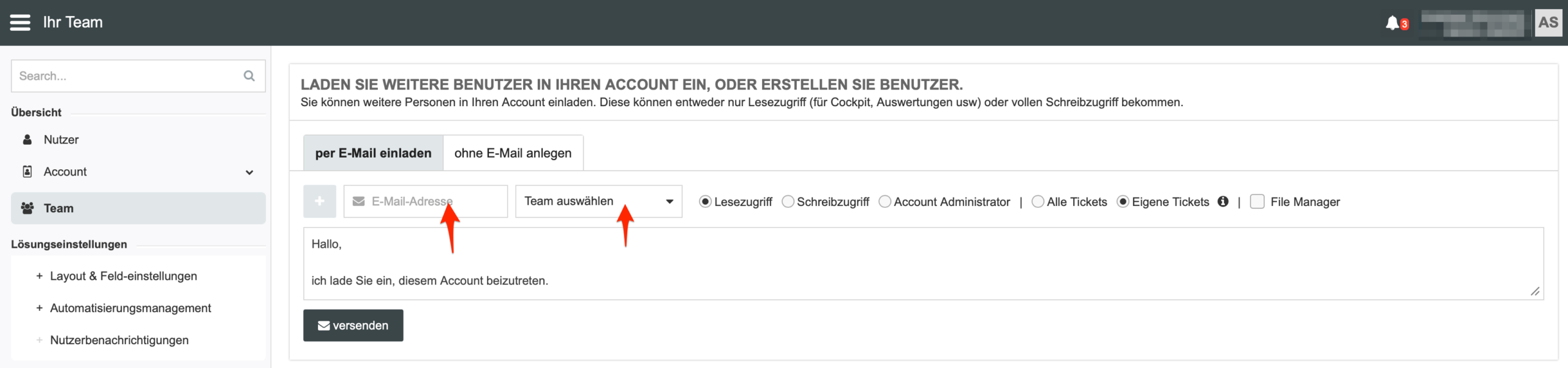Open Layout & Feld-einstellungen
The image size is (1568, 368).
click(123, 276)
